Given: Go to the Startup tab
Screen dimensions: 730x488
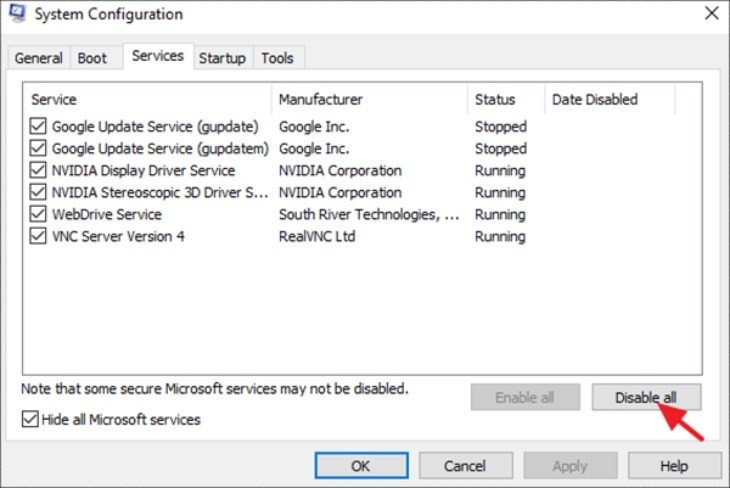Looking at the screenshot, I should 222,58.
